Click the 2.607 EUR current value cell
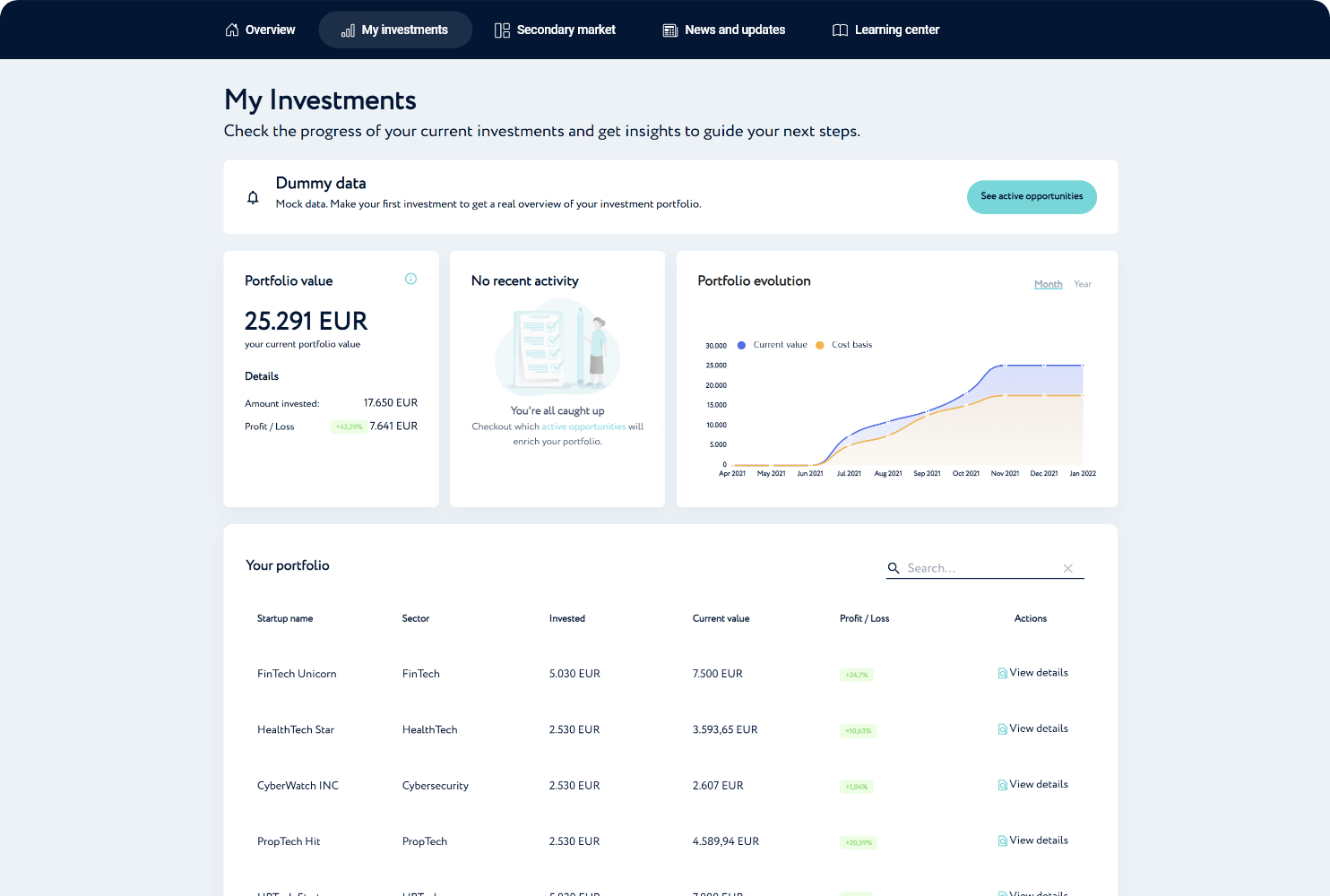Screen dimensions: 1330x896 point(718,786)
